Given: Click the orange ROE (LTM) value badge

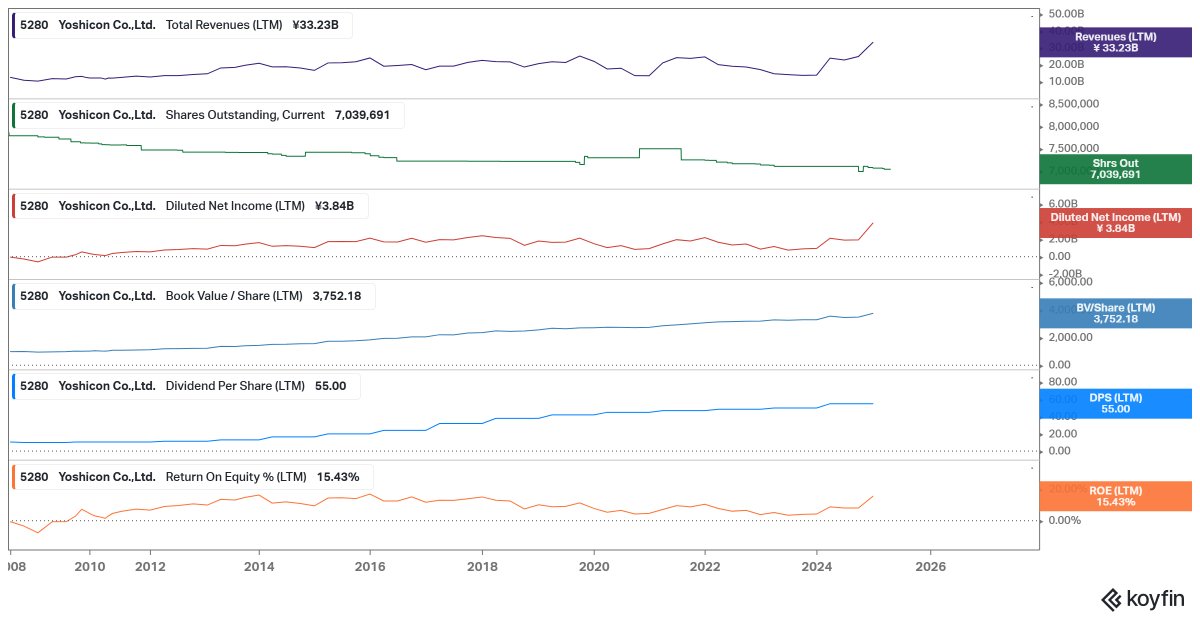Looking at the screenshot, I should pos(1115,496).
